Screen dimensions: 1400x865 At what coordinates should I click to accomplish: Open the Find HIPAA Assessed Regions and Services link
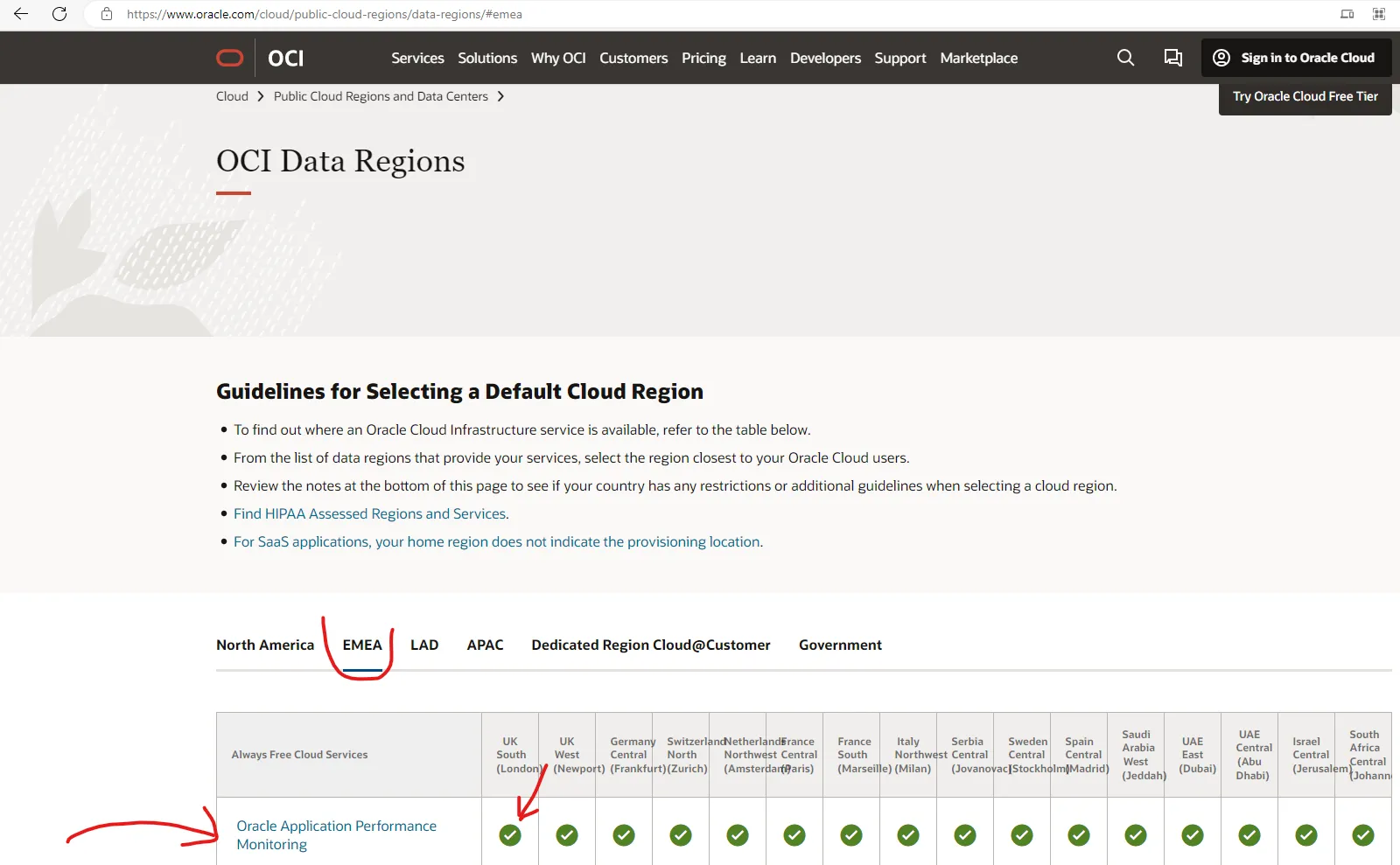(370, 513)
